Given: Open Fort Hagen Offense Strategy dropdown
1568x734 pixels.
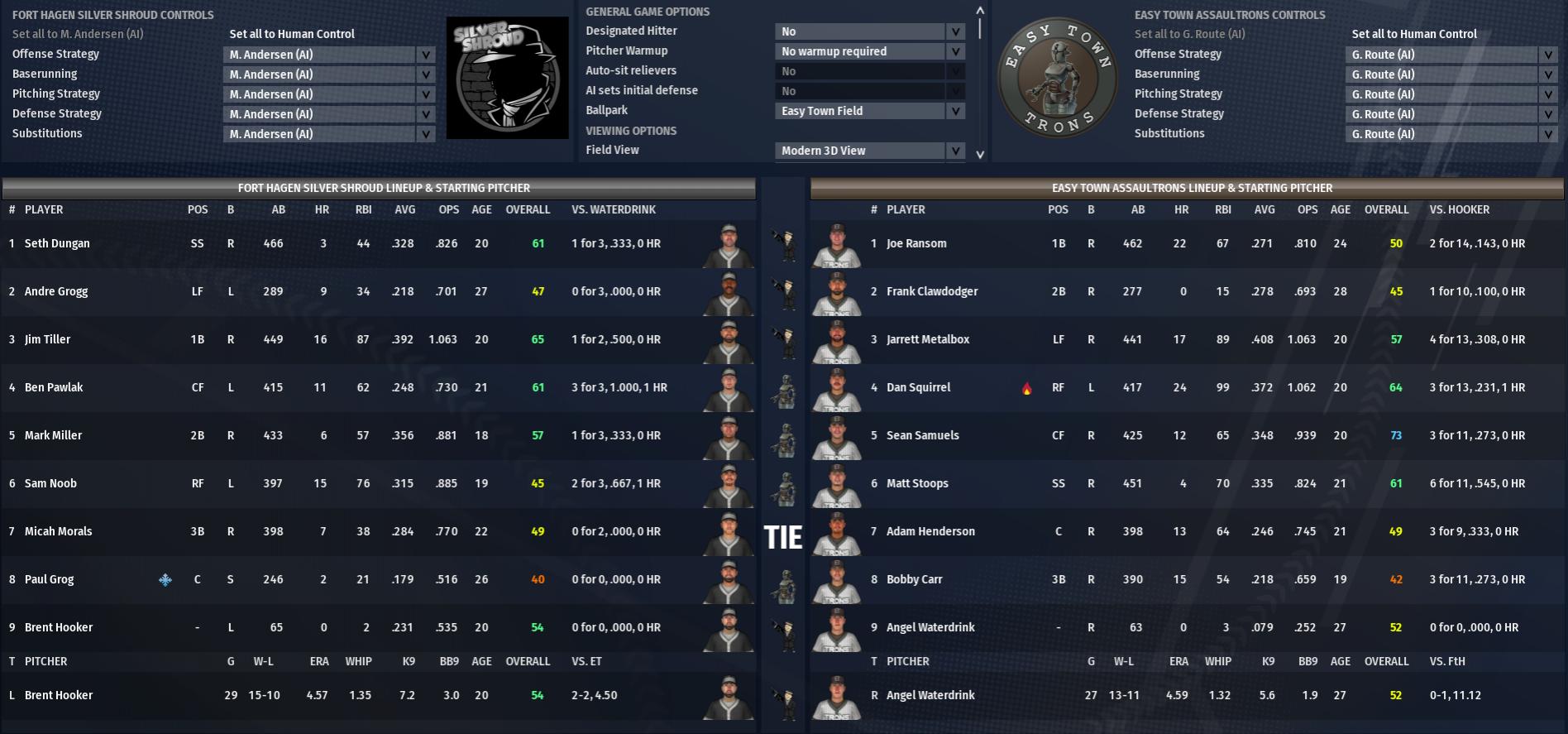Looking at the screenshot, I should click(x=329, y=55).
